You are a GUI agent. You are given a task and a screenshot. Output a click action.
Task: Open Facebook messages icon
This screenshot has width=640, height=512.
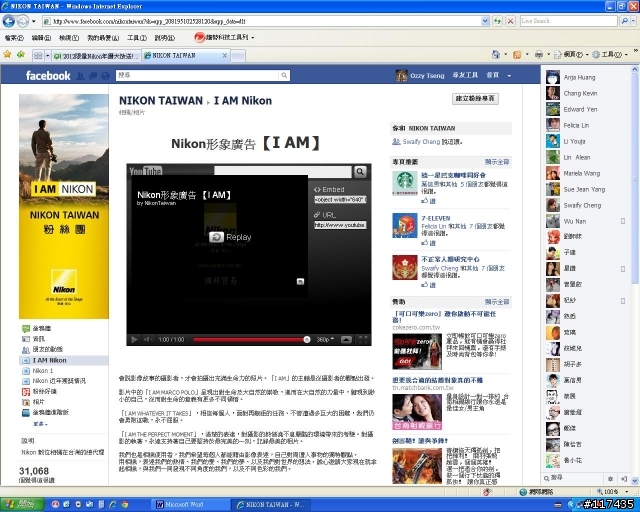click(93, 76)
